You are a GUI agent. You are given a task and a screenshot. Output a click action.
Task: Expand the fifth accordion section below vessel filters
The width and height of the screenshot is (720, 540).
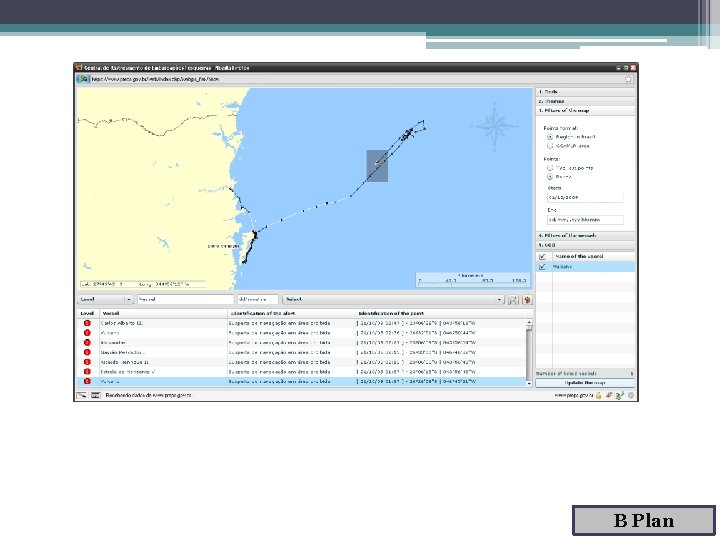coord(585,245)
